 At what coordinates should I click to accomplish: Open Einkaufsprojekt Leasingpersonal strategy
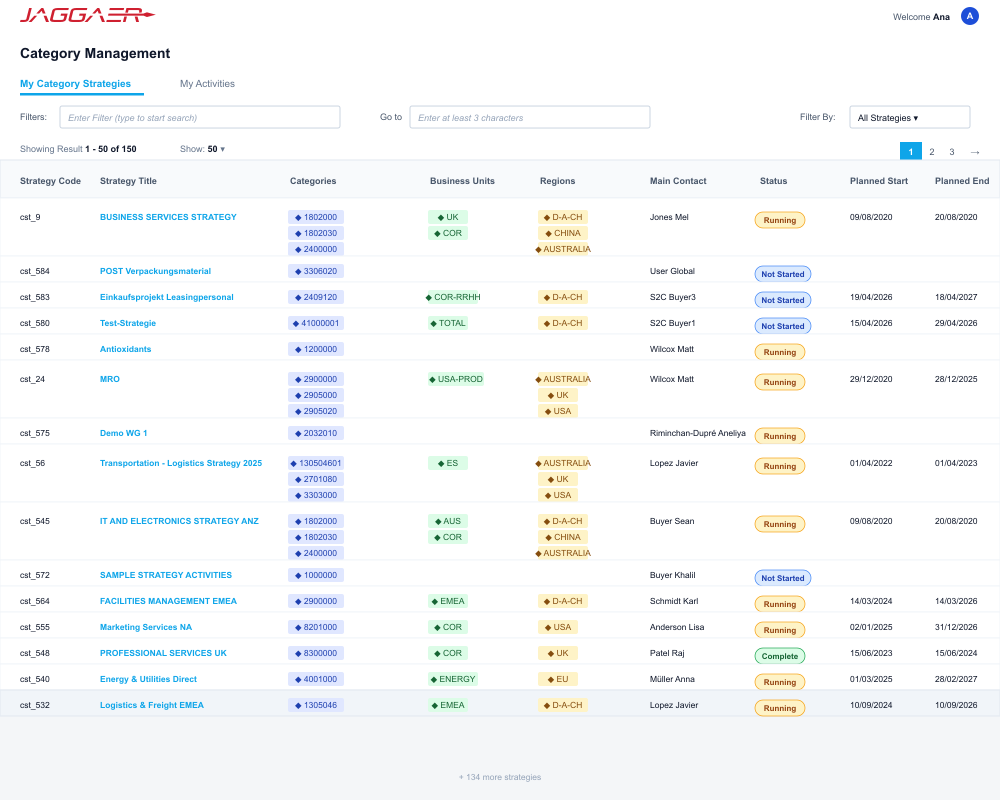(x=166, y=297)
